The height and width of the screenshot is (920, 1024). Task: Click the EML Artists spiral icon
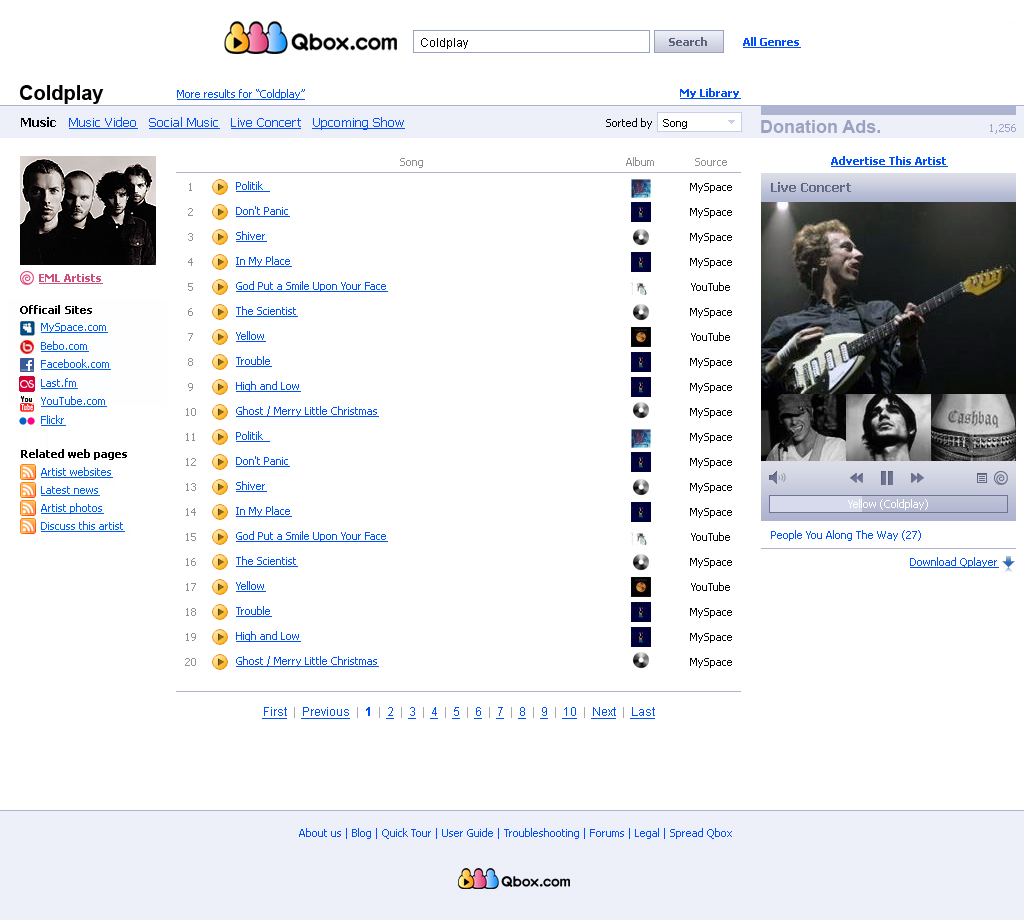tap(27, 278)
